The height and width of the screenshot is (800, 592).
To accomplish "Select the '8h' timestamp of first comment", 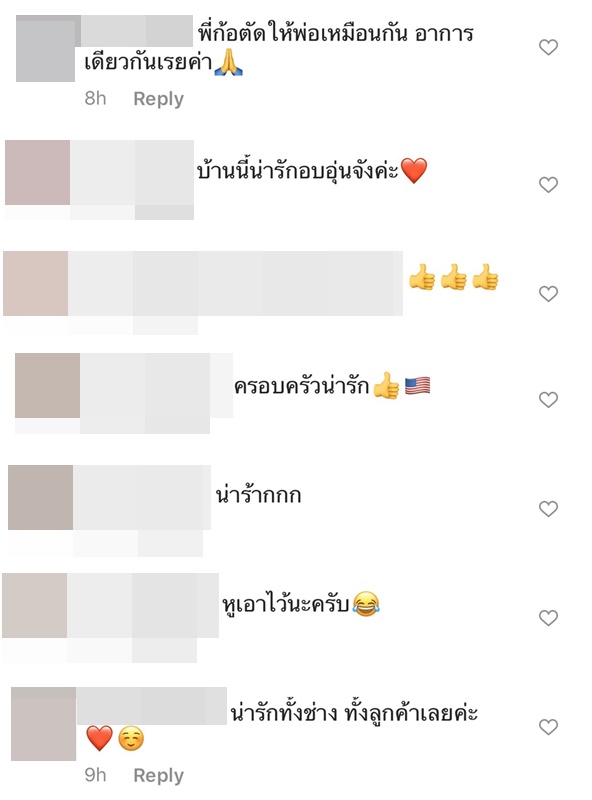I will 95,98.
